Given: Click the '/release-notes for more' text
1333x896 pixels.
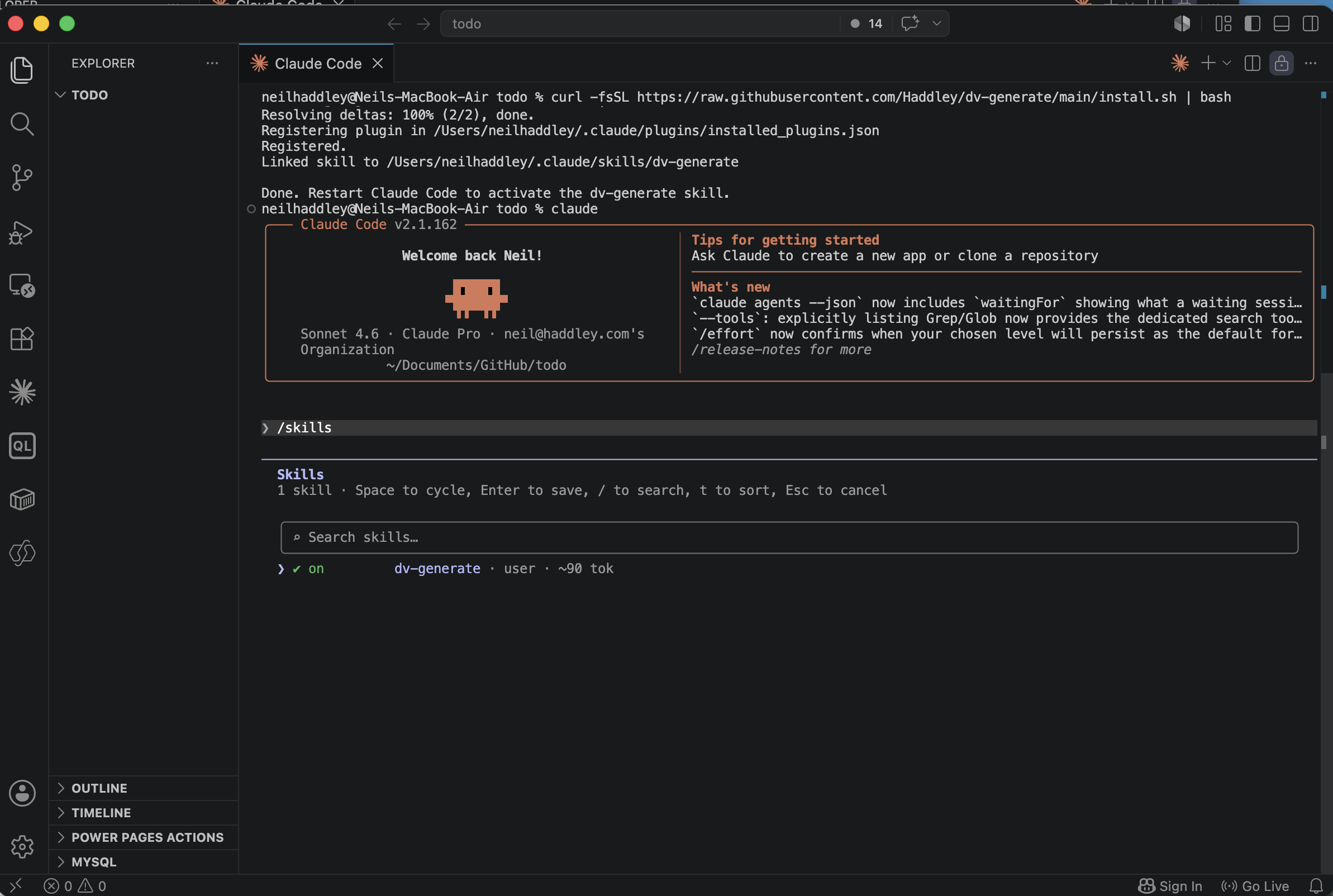Looking at the screenshot, I should click(781, 349).
